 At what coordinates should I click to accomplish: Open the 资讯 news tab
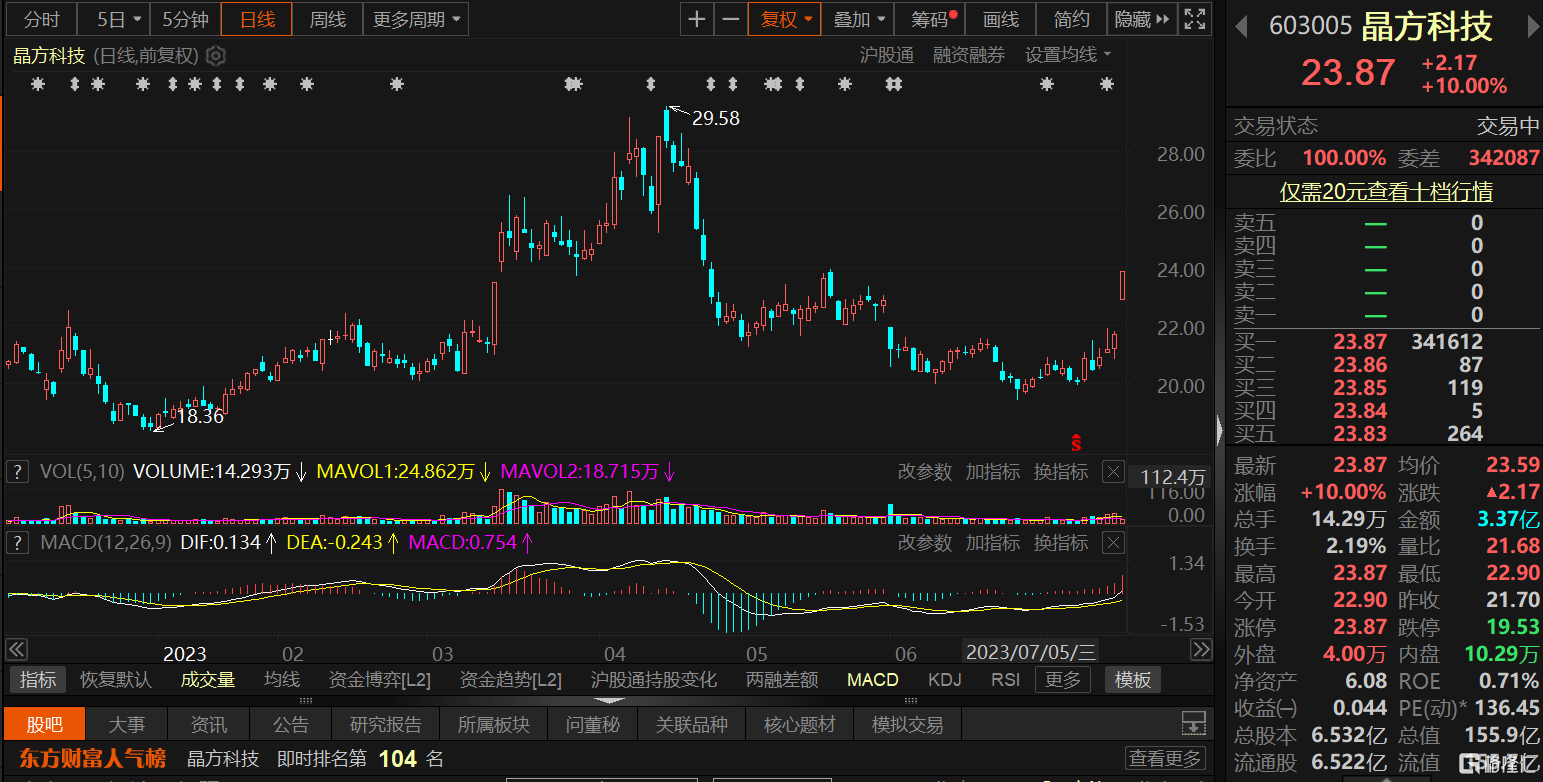click(209, 724)
